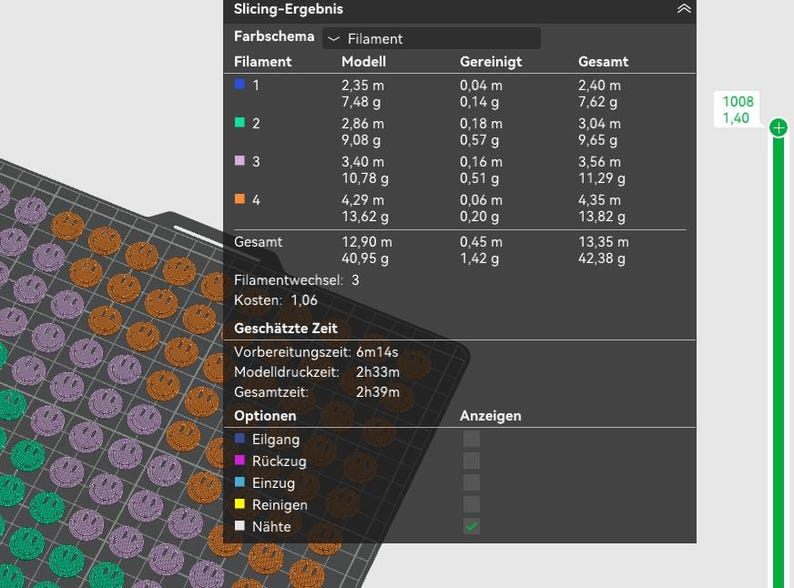Click the Modell column header
Viewport: 794px width, 588px height.
click(364, 62)
